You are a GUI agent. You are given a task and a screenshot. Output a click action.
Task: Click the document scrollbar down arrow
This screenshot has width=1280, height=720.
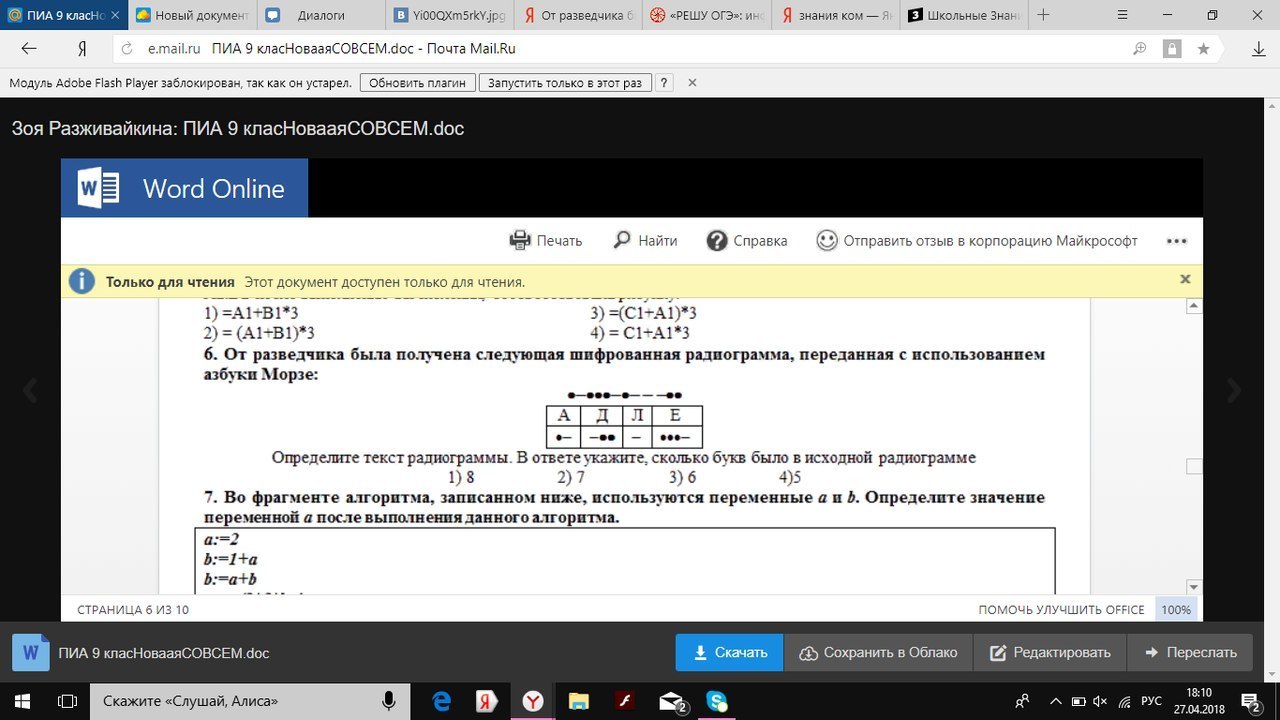[x=1193, y=587]
